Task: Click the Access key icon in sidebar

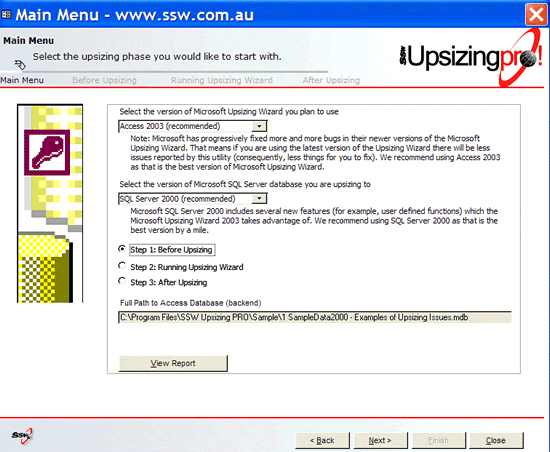Action: click(x=47, y=152)
